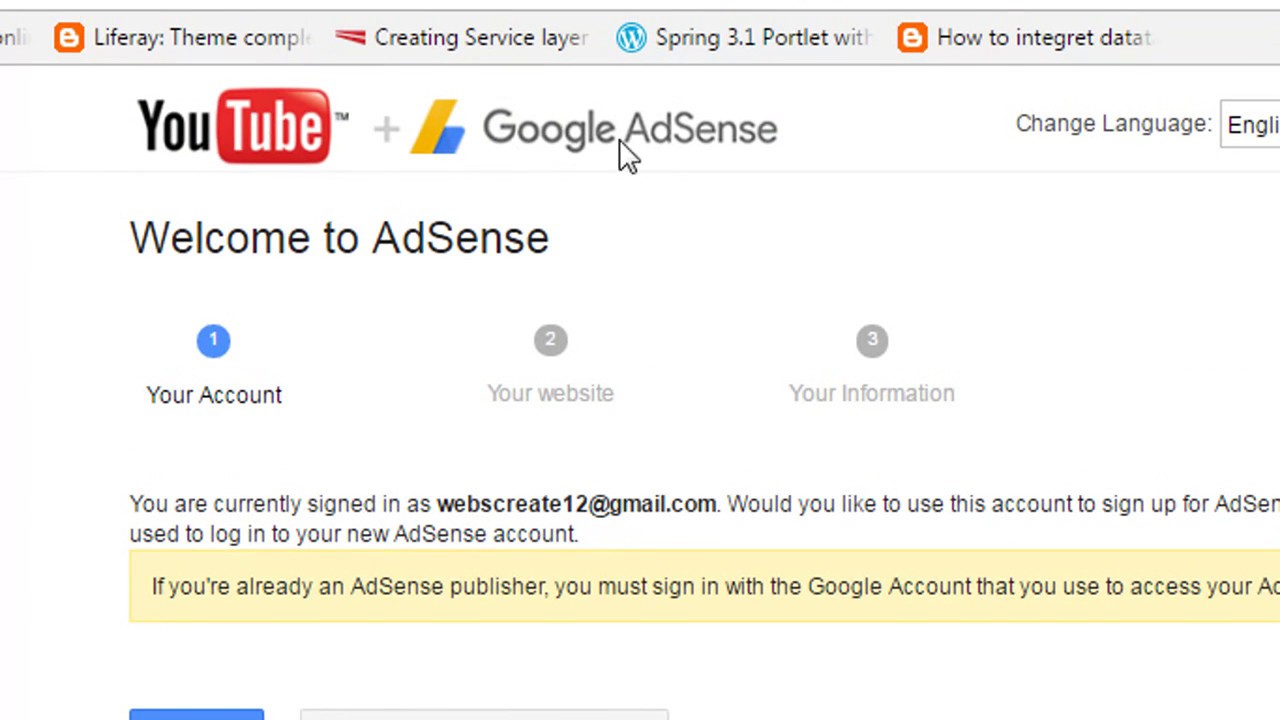1280x720 pixels.
Task: Select the step 2 circle
Action: coord(550,341)
